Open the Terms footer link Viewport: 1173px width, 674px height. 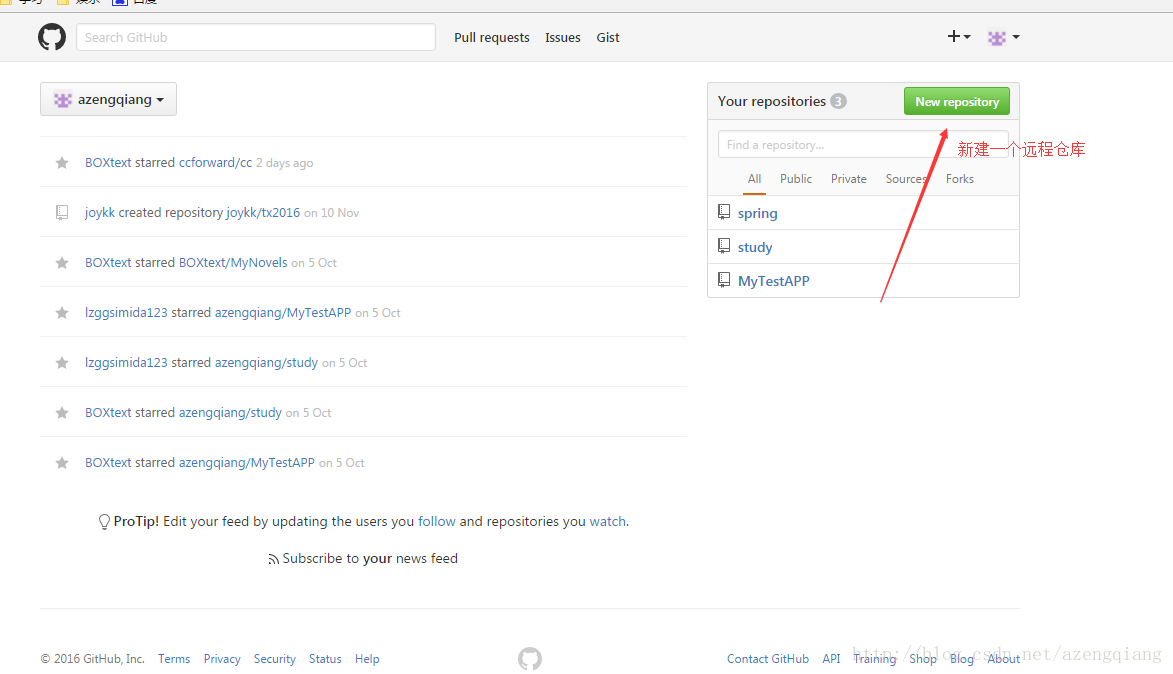coord(174,659)
